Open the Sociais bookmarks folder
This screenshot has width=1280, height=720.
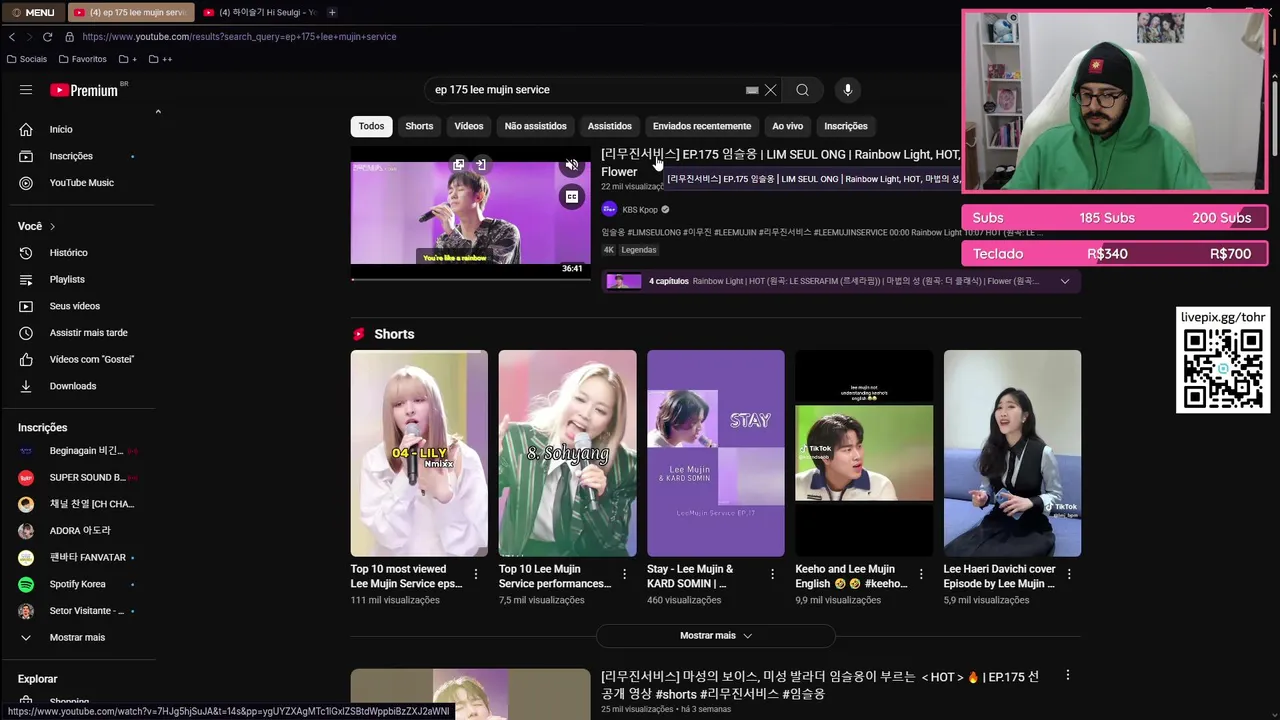click(27, 59)
